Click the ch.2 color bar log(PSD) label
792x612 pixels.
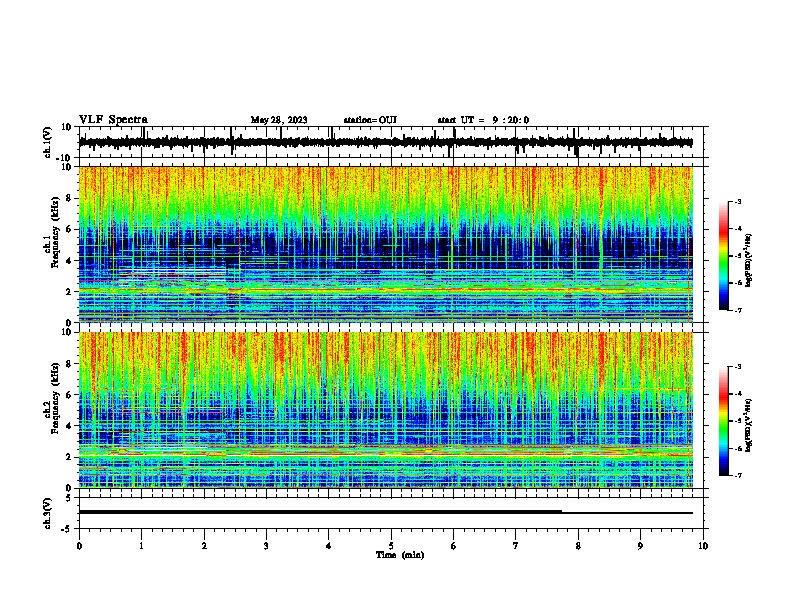tap(749, 425)
